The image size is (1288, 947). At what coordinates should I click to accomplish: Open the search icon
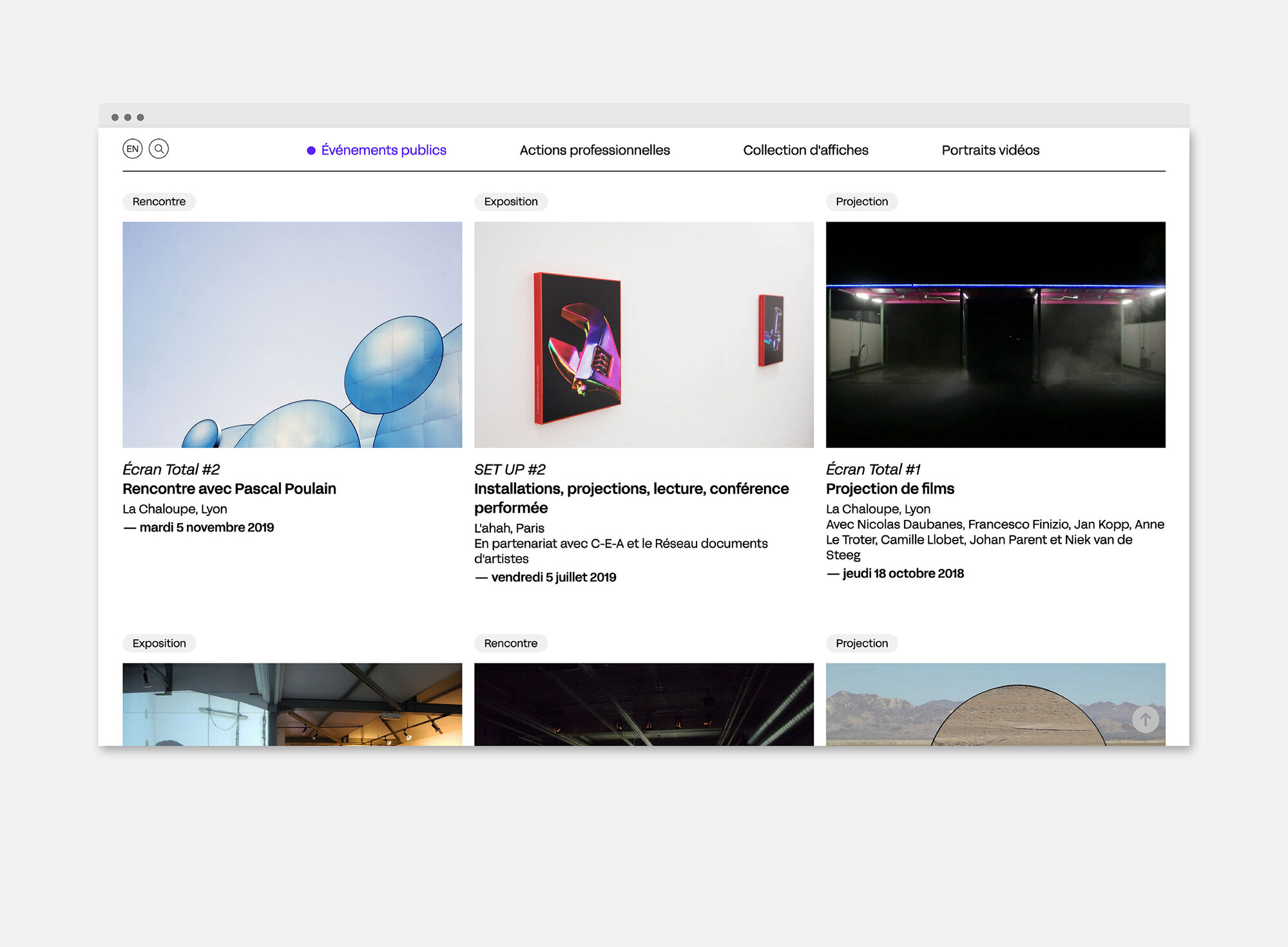point(160,149)
